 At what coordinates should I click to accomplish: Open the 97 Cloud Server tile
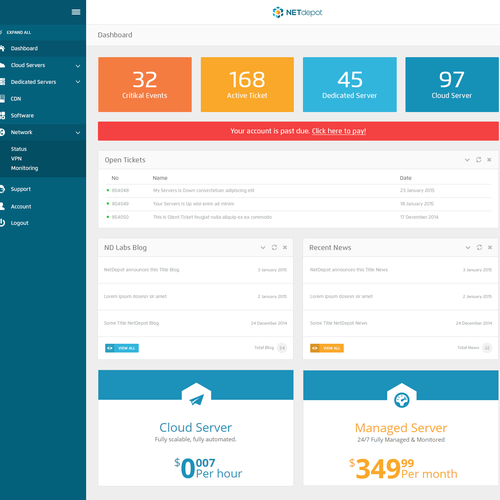click(x=452, y=84)
